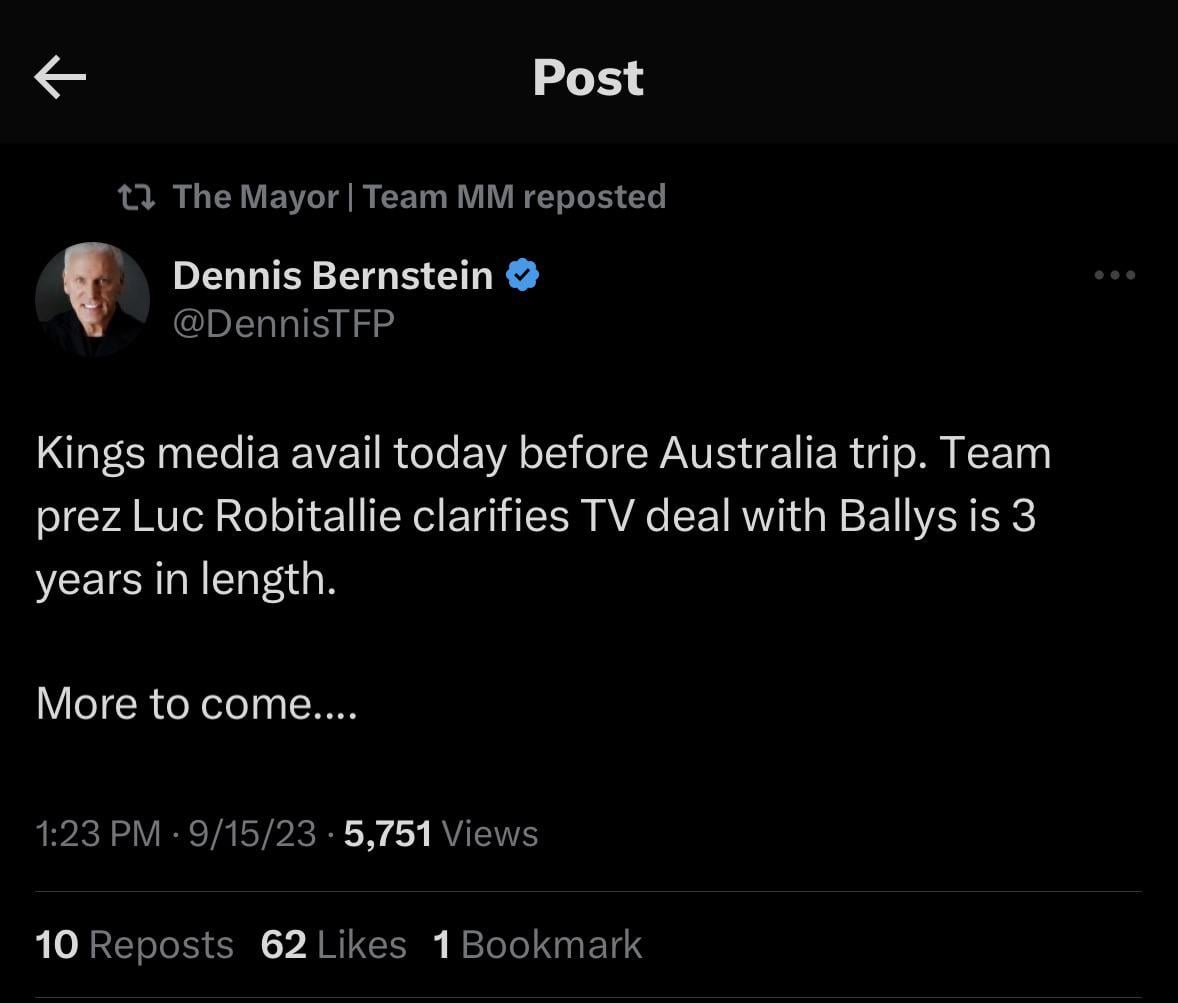Click "The Mayor | Team MM reposted" label

419,197
